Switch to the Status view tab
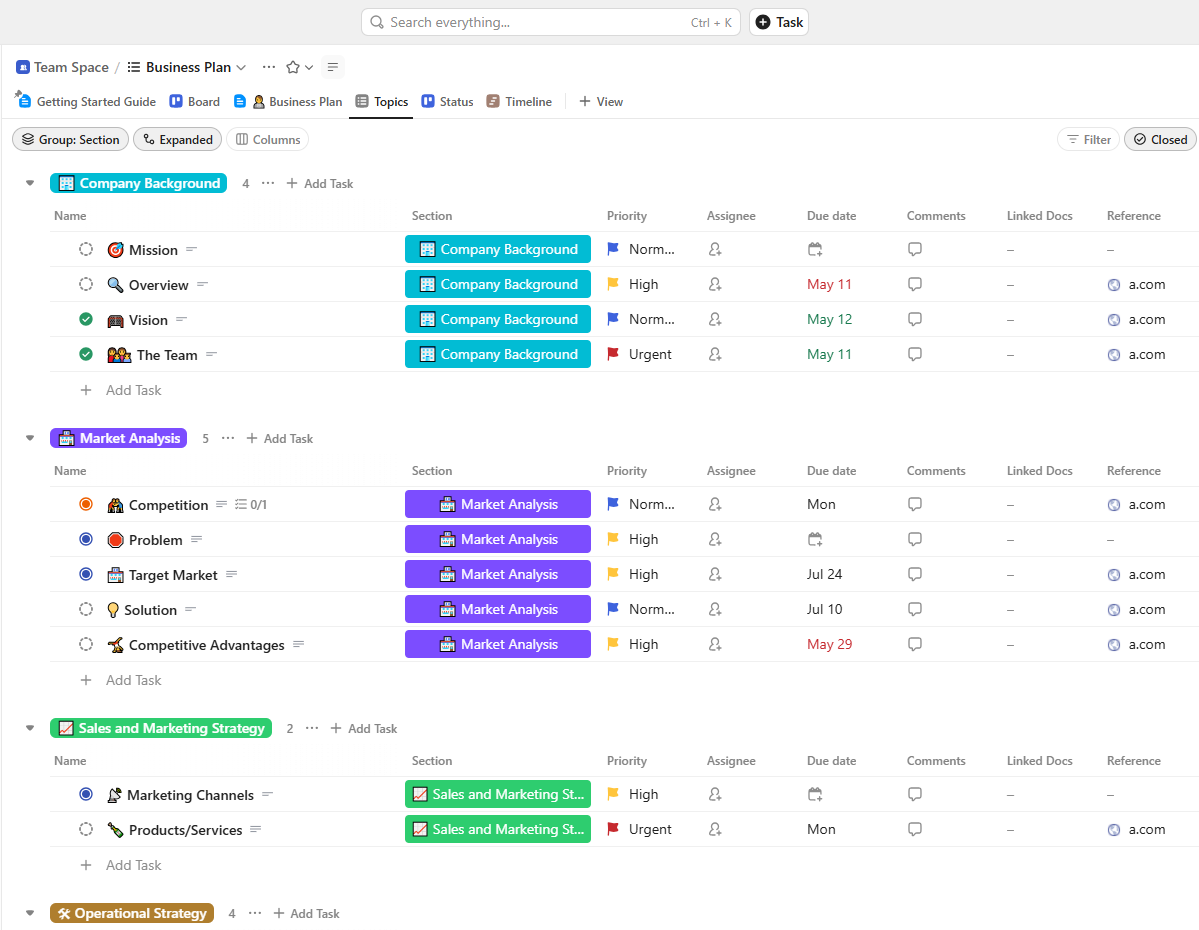Image resolution: width=1199 pixels, height=930 pixels. (447, 102)
